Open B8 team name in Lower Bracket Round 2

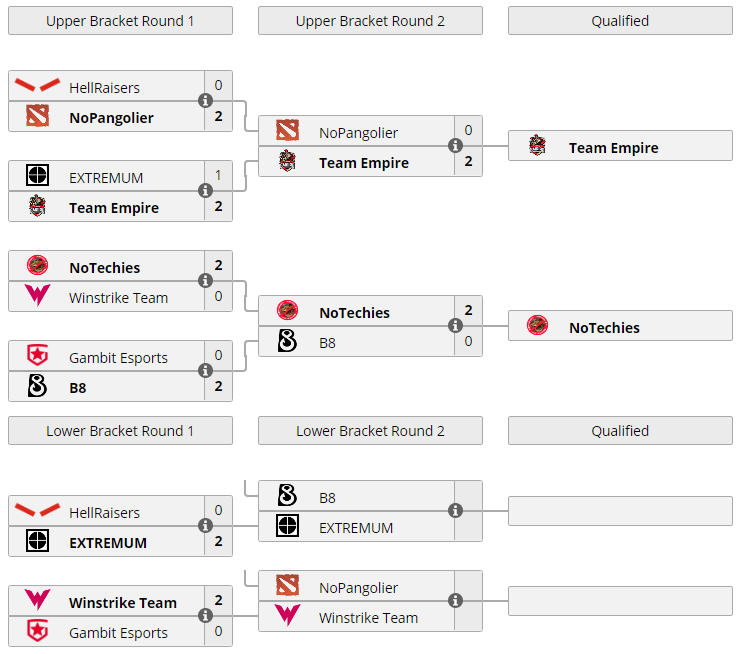tap(327, 497)
